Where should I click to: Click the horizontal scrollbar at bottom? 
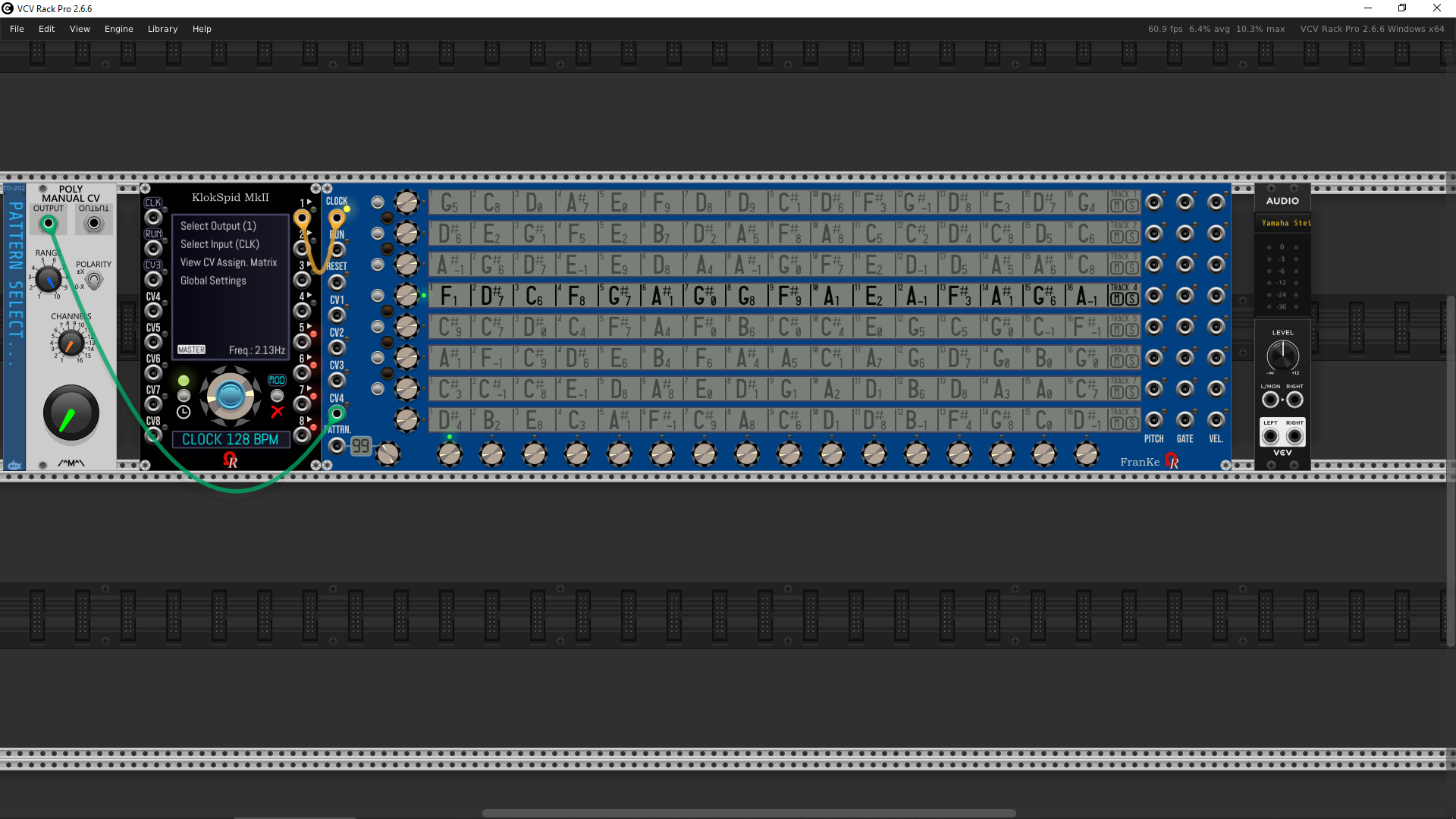748,813
